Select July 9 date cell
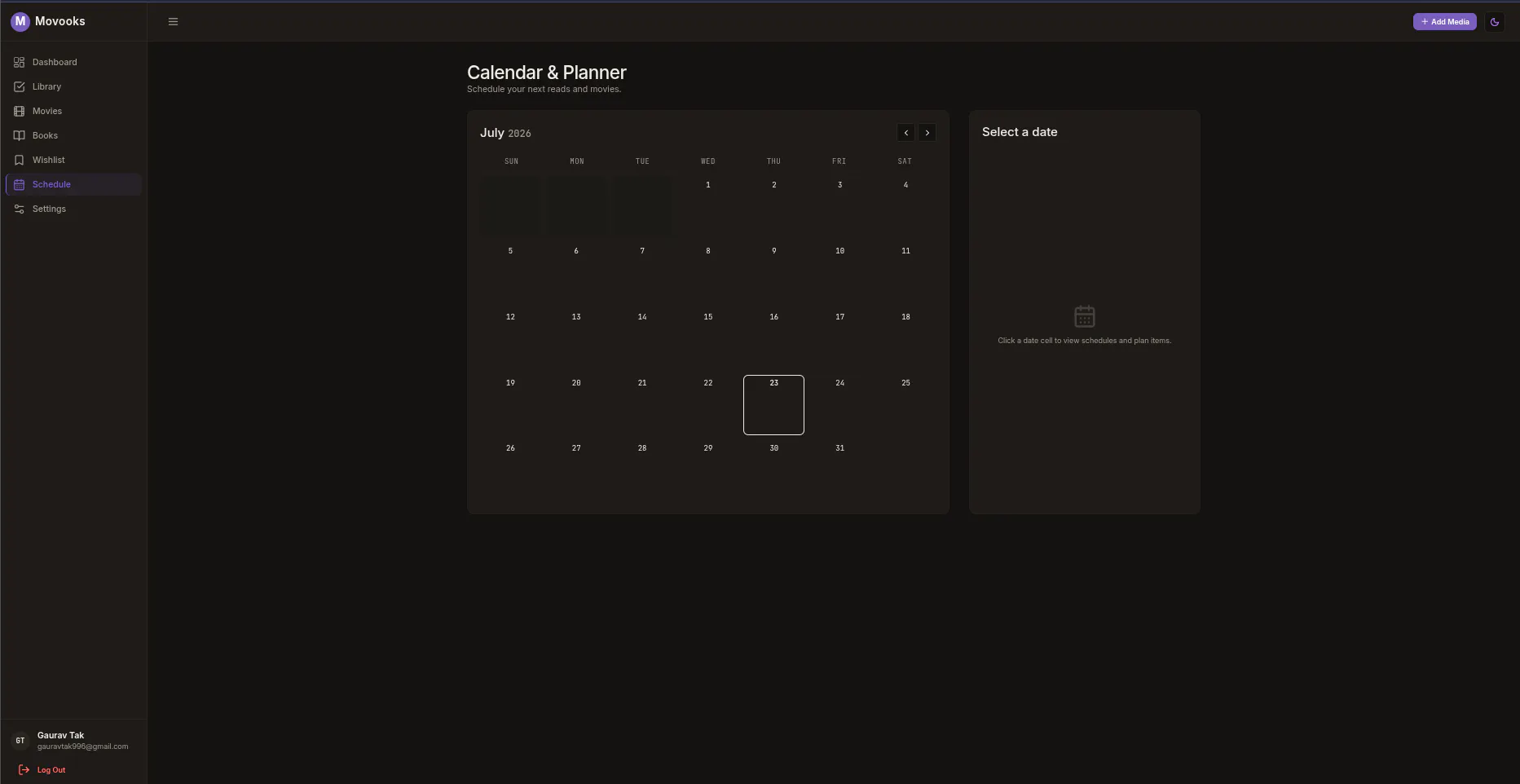This screenshot has height=784, width=1520. click(x=774, y=272)
